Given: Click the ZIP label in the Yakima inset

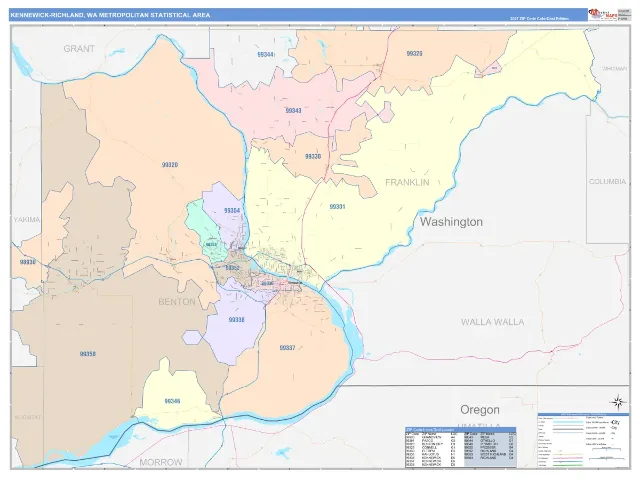Looking at the screenshot, I should pos(28,262).
